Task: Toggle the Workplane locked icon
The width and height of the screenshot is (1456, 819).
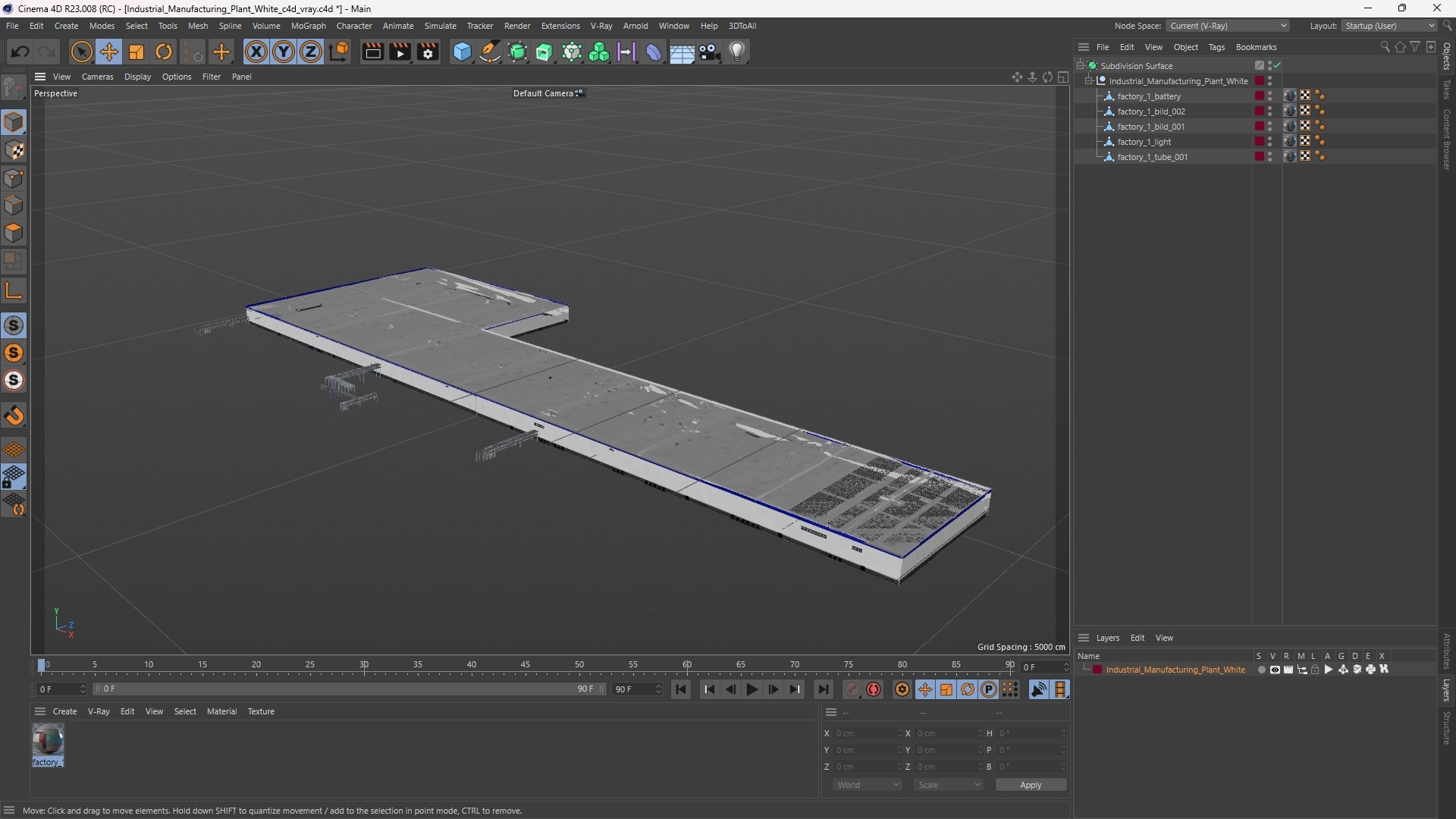Action: (14, 477)
